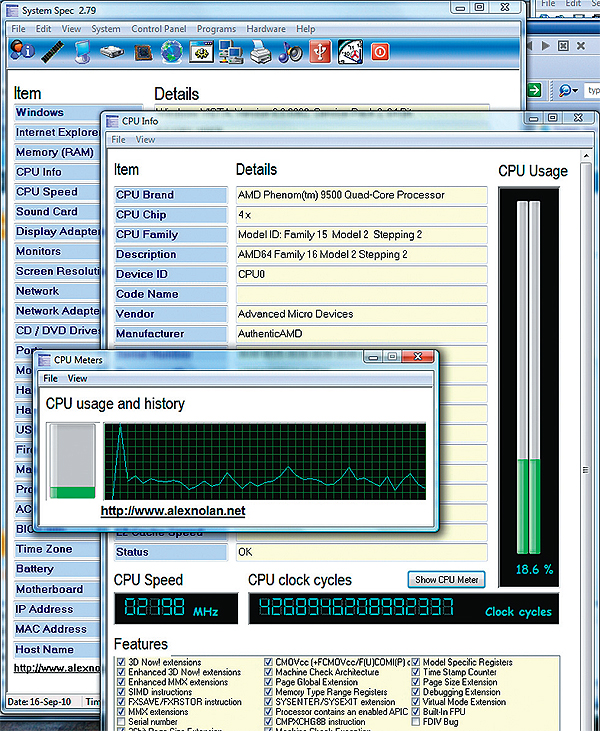Select Motherboard item in System Spec
Screen dimensions: 600x731
click(x=57, y=589)
